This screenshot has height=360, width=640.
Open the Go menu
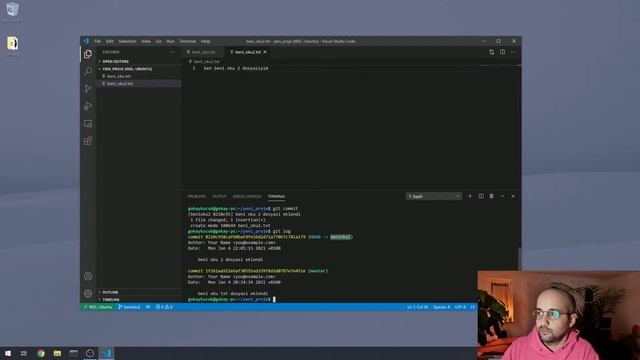coord(158,41)
